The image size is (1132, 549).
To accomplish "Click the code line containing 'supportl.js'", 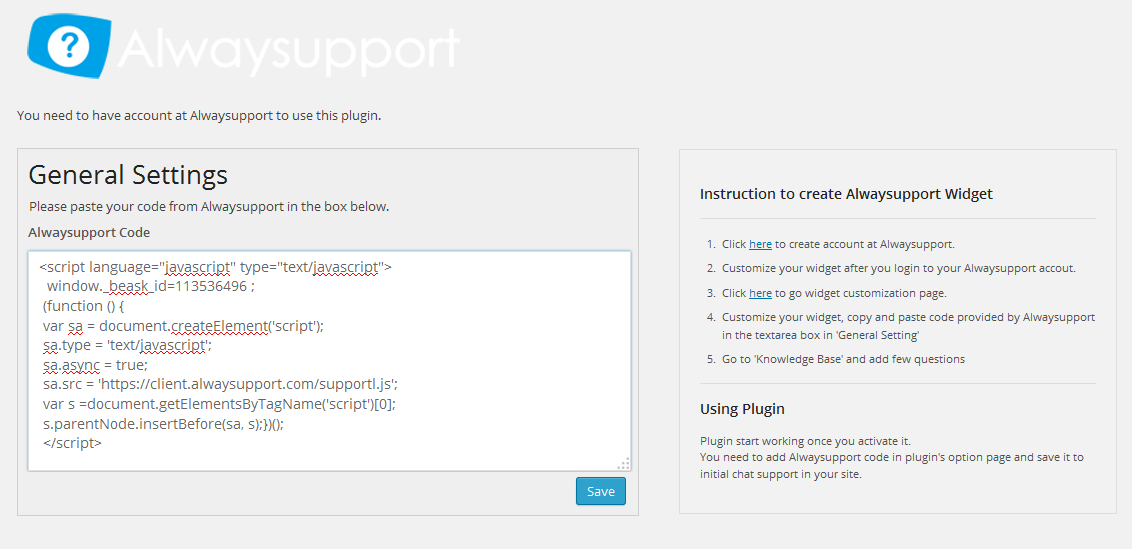I will (x=220, y=384).
